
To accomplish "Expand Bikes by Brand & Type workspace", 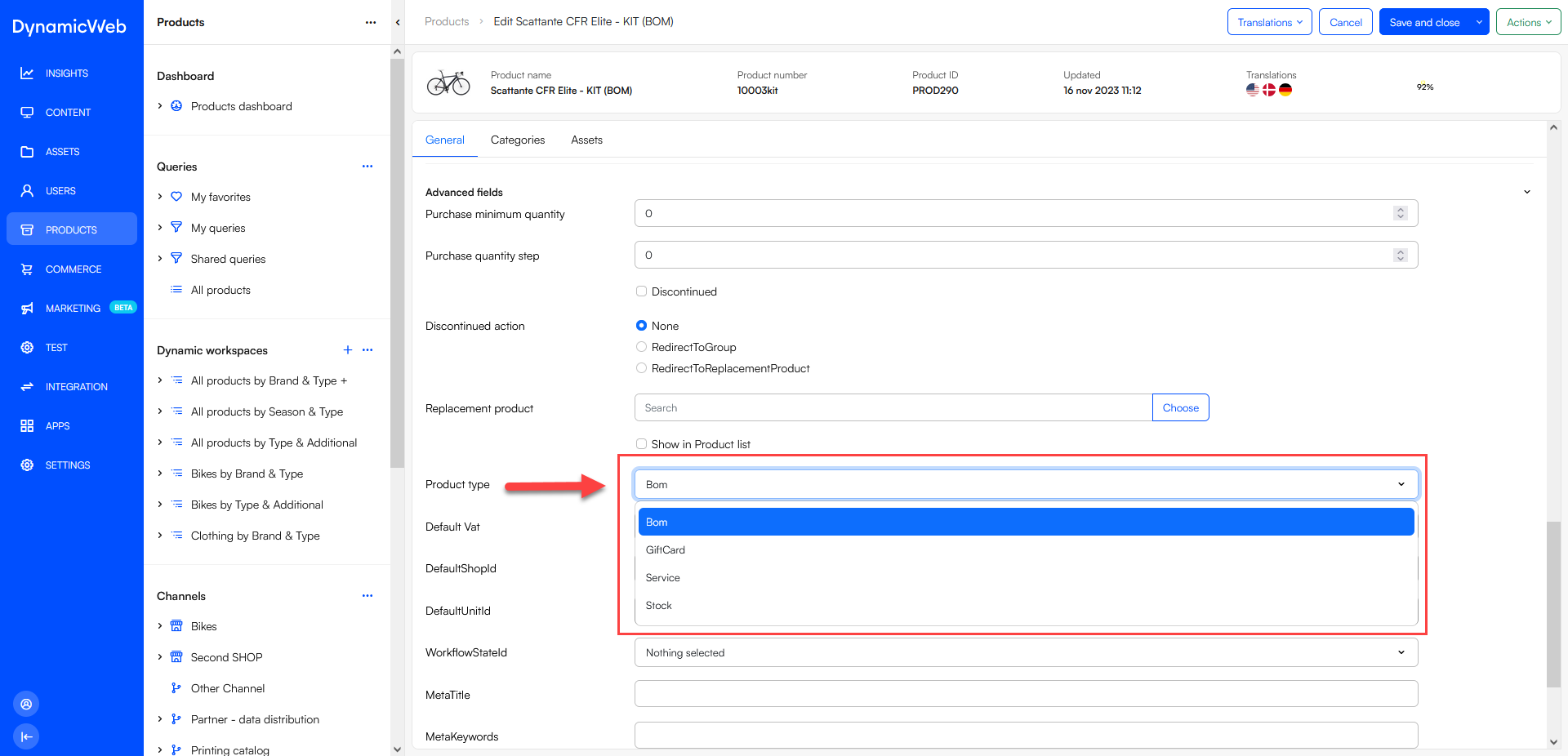I will point(160,474).
